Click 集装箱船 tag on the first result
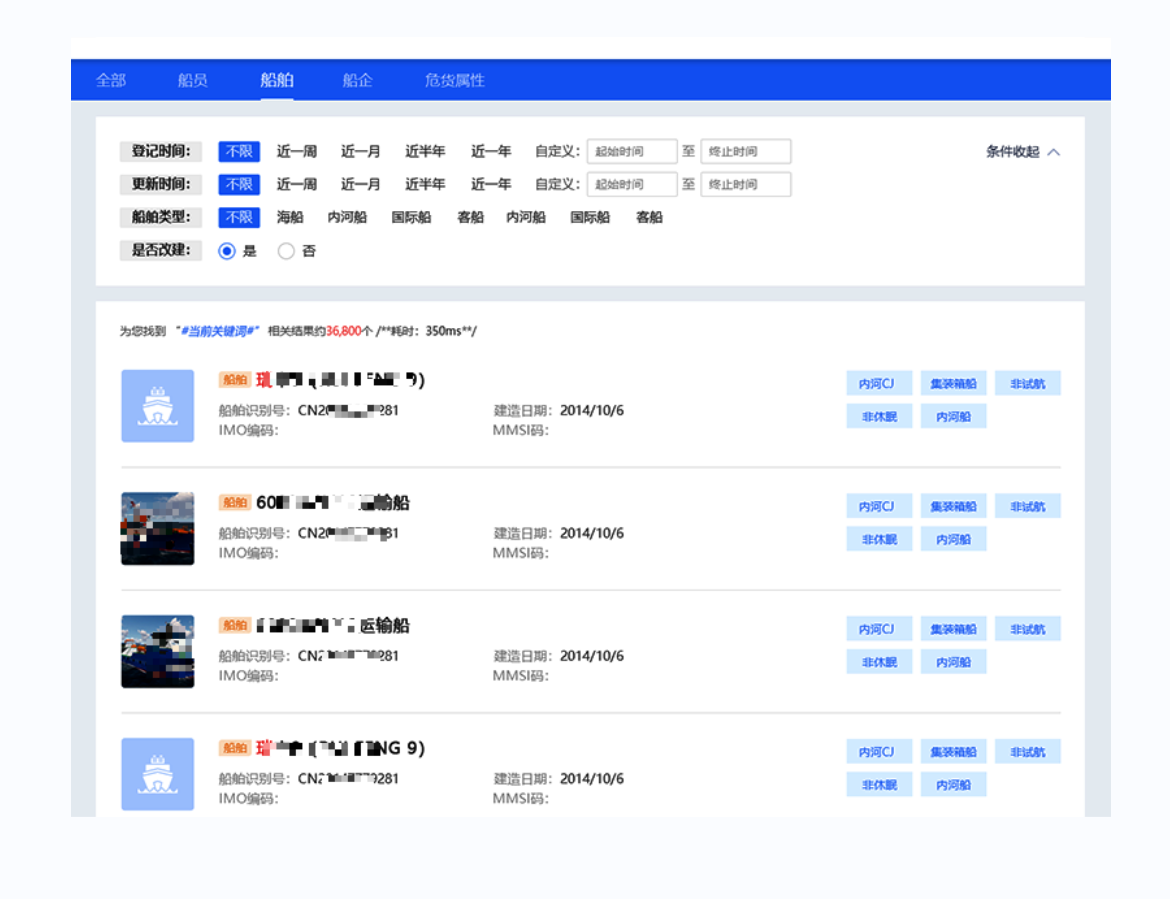The width and height of the screenshot is (1170, 899). [953, 384]
